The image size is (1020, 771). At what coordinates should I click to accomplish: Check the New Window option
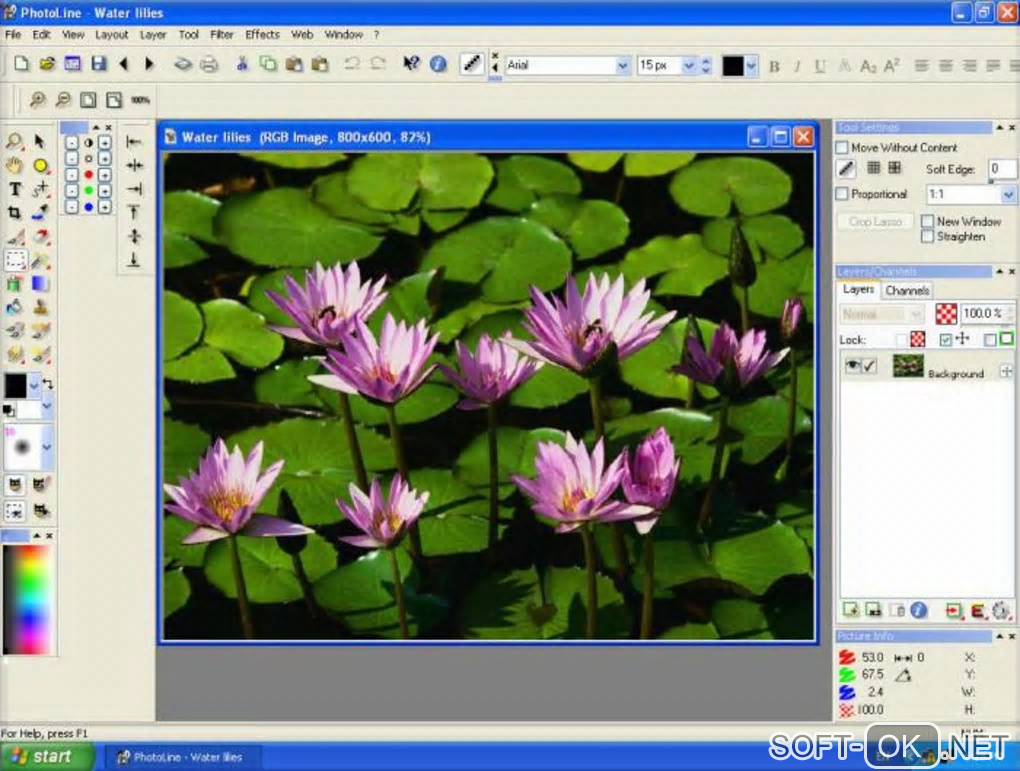click(928, 221)
